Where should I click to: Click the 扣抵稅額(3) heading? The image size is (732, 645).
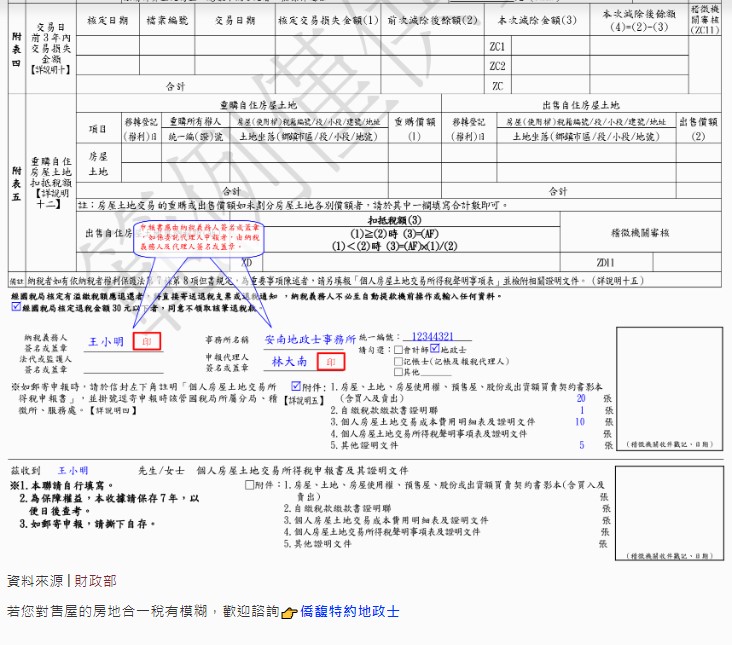click(394, 220)
